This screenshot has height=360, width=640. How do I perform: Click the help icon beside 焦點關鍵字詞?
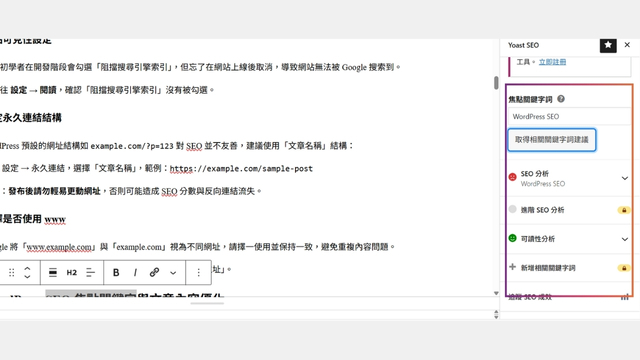coord(561,99)
